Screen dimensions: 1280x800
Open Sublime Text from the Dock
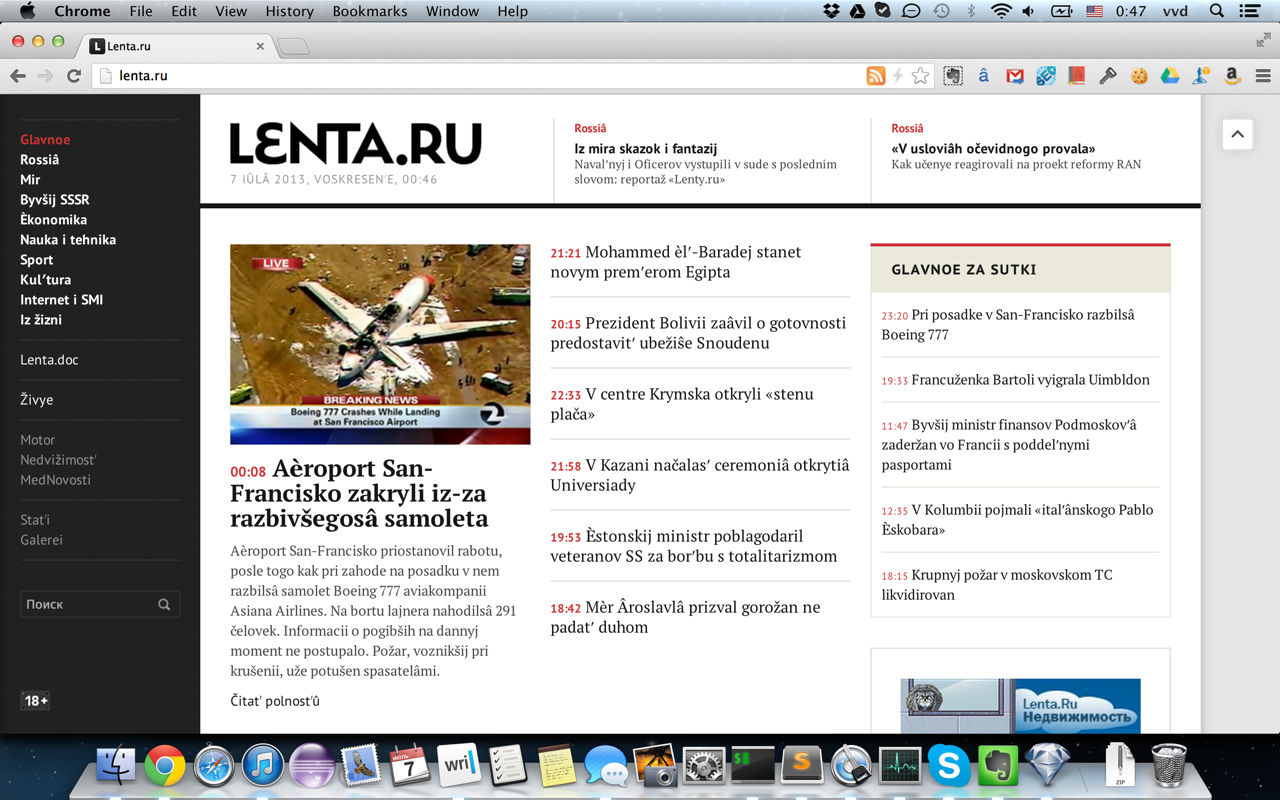tap(801, 766)
